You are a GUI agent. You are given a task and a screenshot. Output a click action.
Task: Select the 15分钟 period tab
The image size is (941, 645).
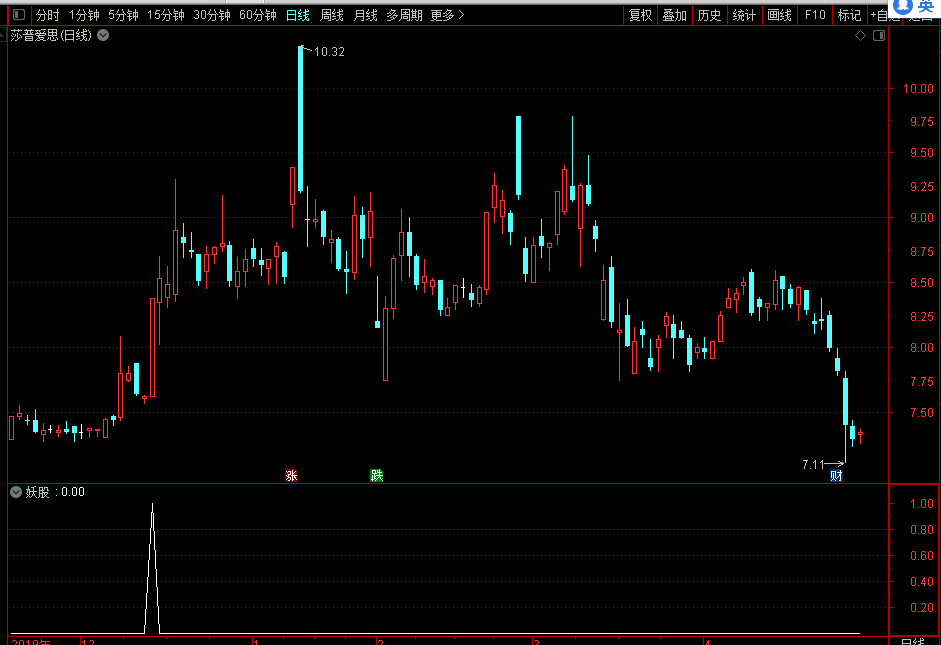coord(166,15)
